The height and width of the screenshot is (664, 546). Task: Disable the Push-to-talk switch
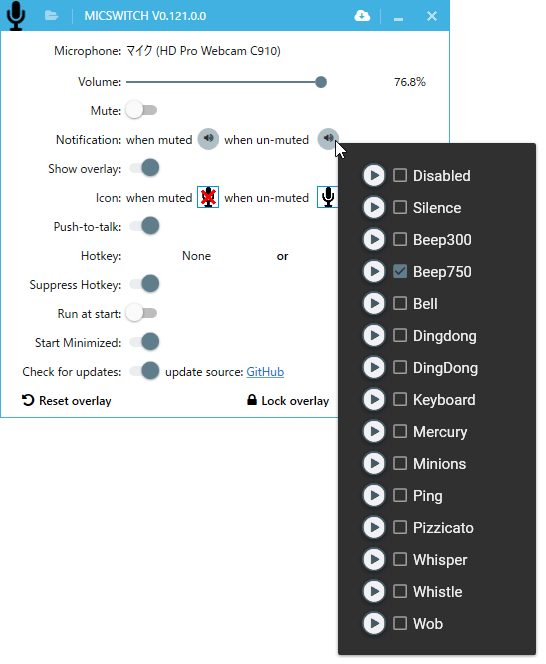coord(144,226)
